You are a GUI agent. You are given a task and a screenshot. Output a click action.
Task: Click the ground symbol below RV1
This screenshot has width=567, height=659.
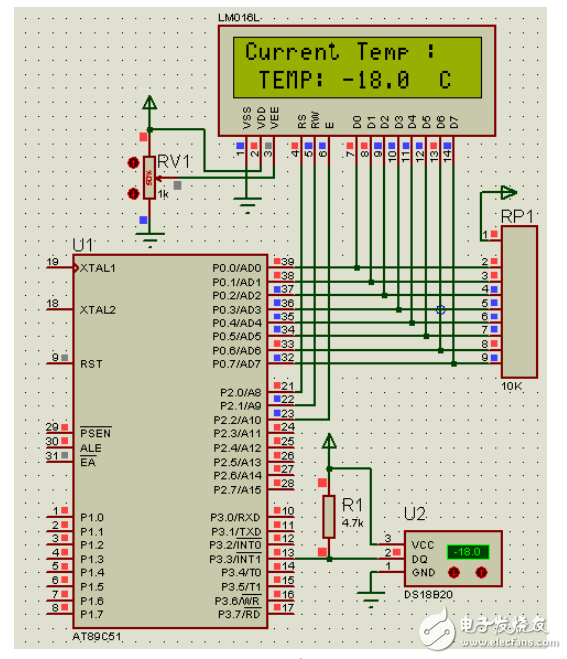(150, 240)
